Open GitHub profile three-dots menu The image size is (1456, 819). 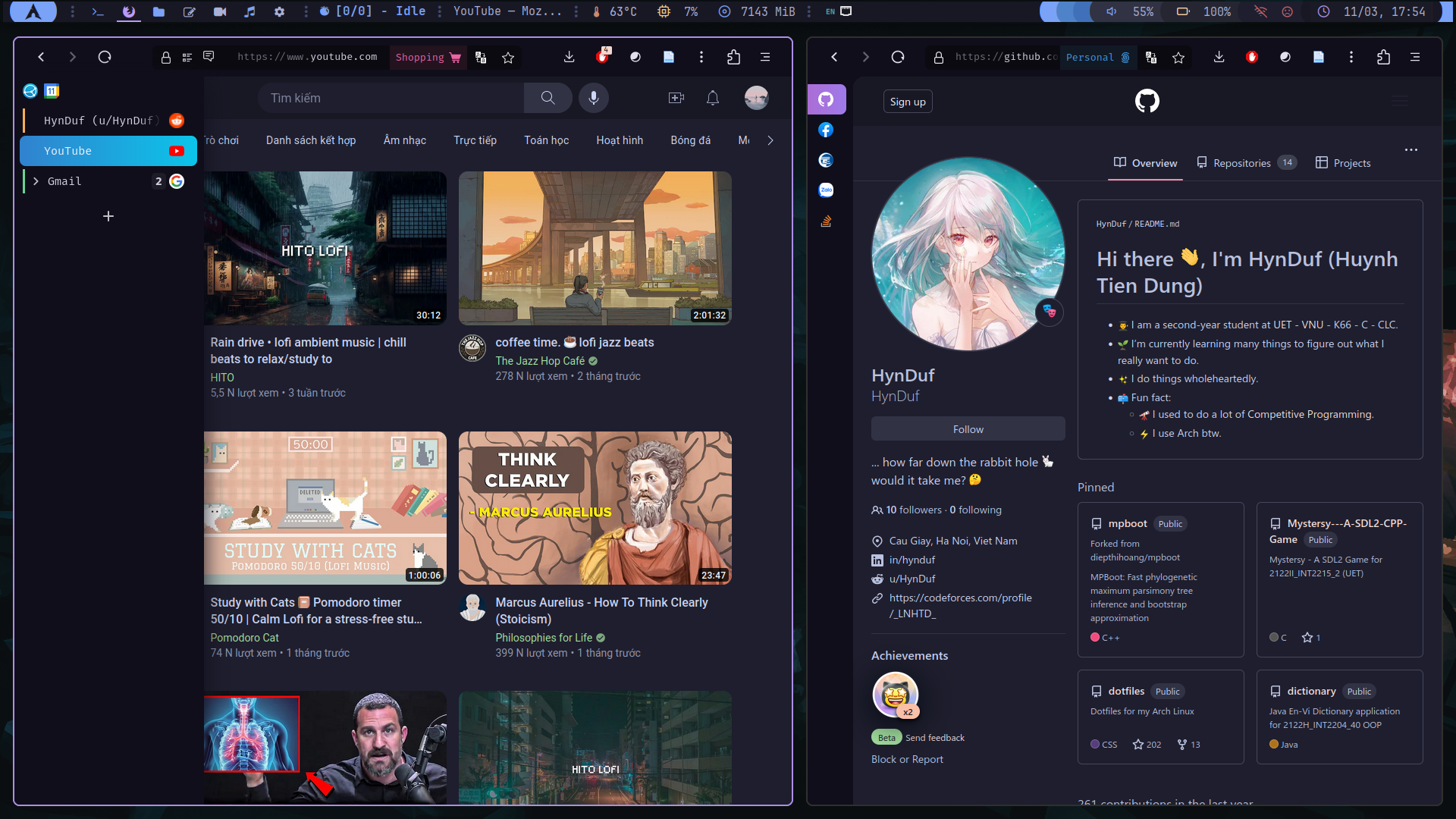(1410, 150)
